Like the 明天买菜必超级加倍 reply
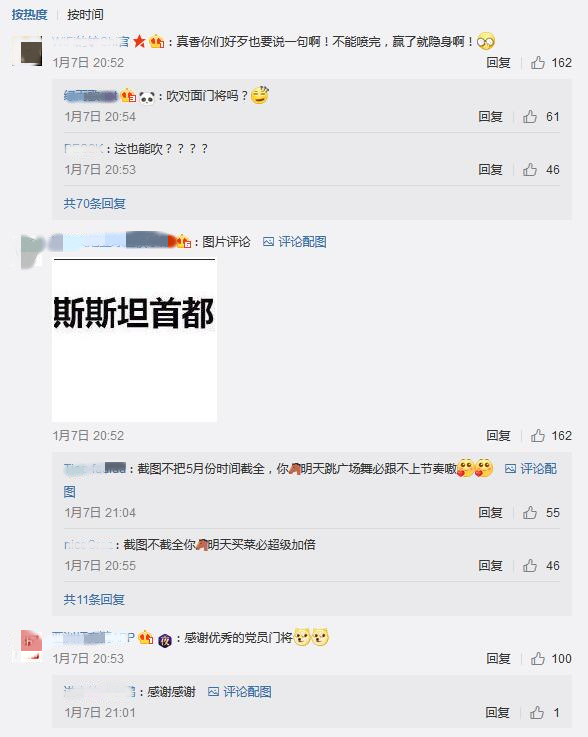Screen dimensions: 588x737 pos(530,565)
